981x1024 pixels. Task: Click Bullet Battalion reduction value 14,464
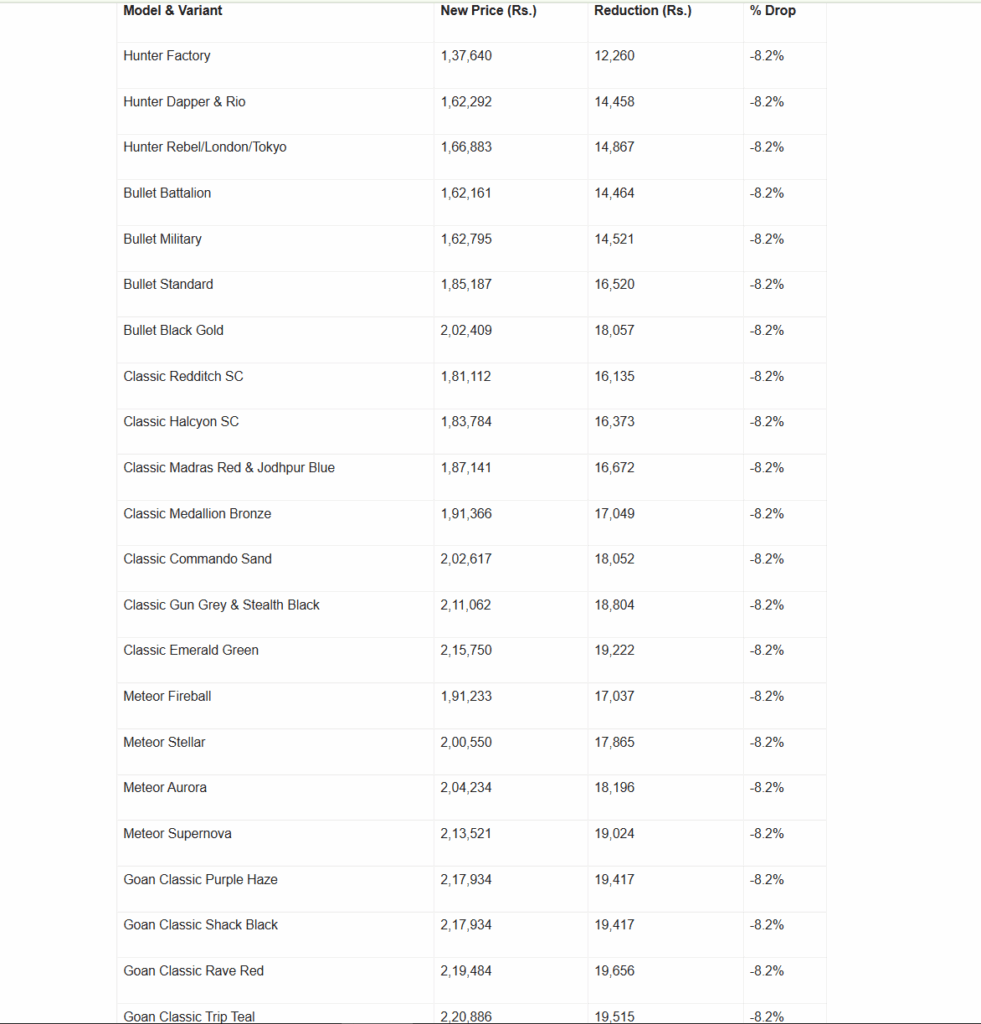click(x=614, y=193)
